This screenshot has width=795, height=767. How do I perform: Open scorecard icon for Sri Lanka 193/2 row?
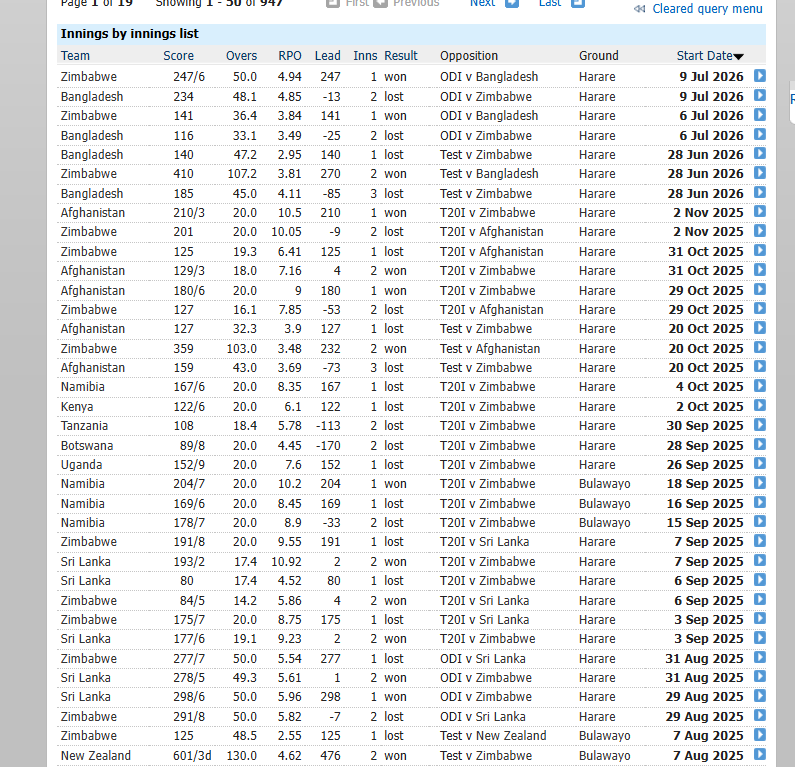point(760,561)
